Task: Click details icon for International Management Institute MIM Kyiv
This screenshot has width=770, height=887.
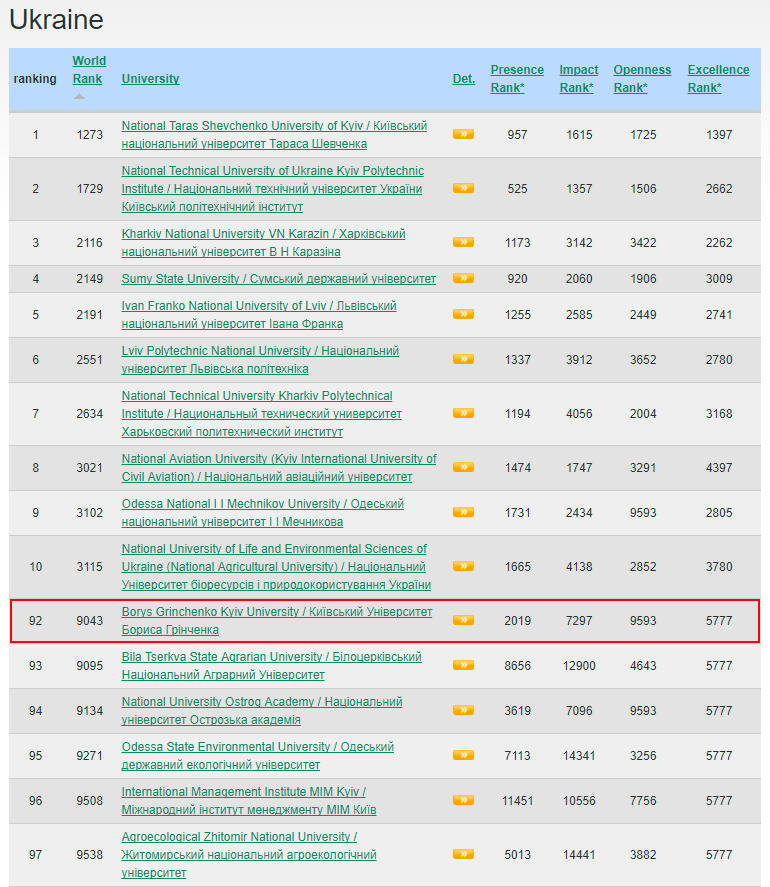Action: 463,800
